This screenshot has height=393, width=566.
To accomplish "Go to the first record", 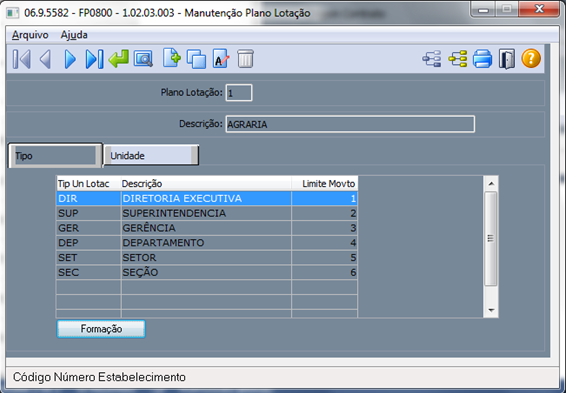I will click(22, 59).
